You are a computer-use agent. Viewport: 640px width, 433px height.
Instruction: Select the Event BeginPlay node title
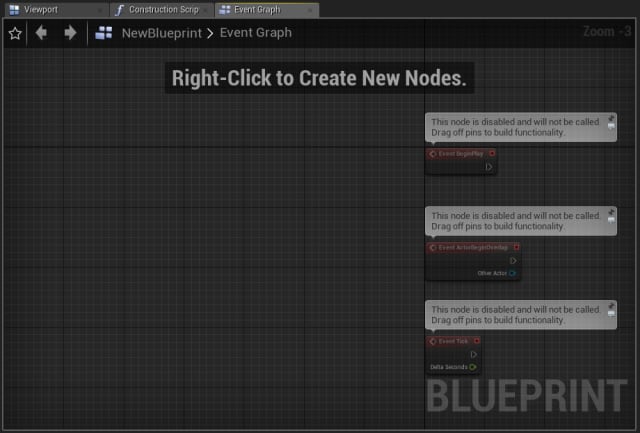click(x=461, y=153)
